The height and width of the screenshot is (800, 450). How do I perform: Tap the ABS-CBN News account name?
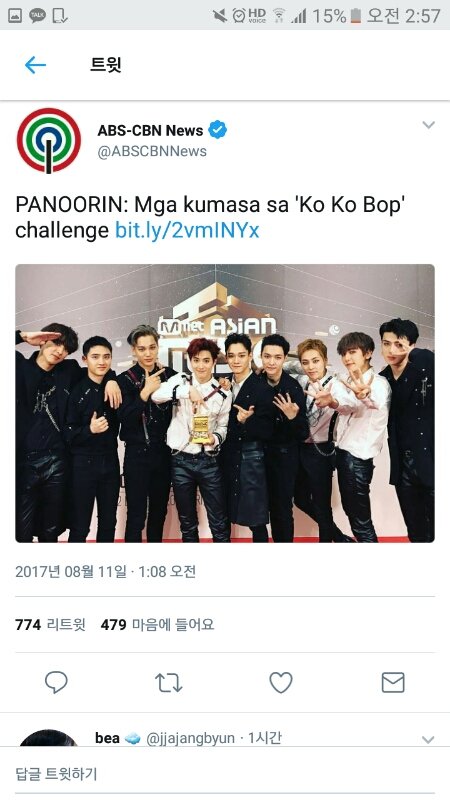151,131
